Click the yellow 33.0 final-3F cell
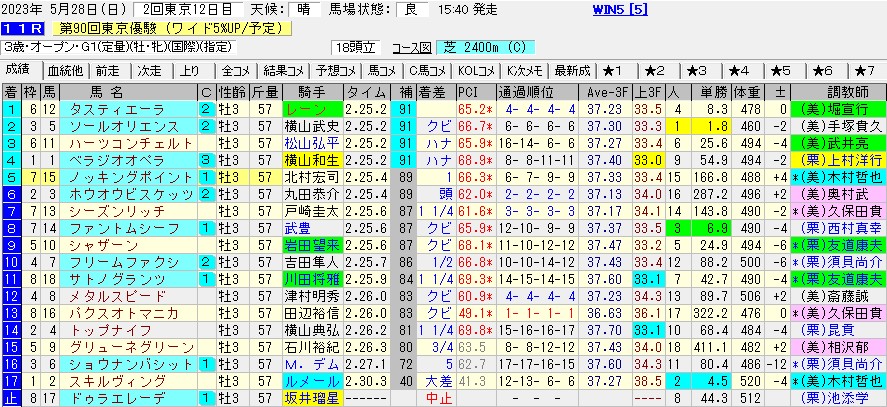887x407 pixels. click(x=648, y=160)
